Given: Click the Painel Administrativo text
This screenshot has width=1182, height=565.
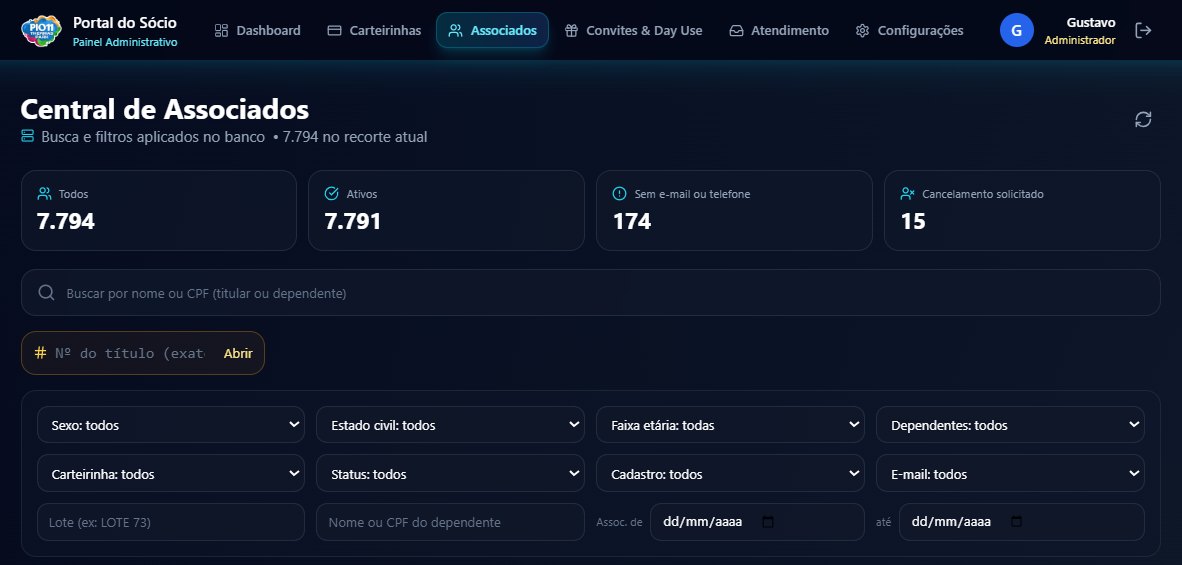Looking at the screenshot, I should click(125, 42).
